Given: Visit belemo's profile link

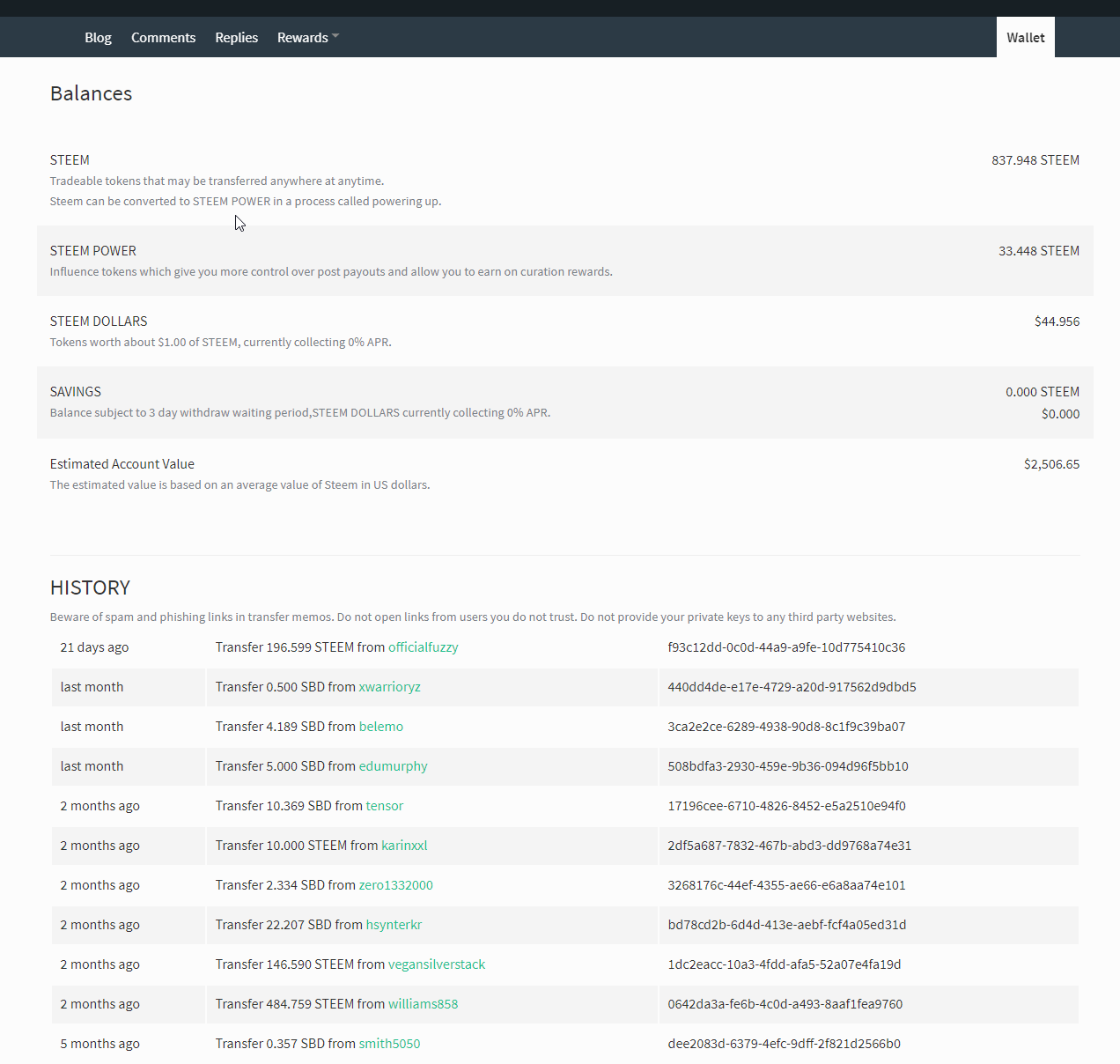Looking at the screenshot, I should coord(381,727).
